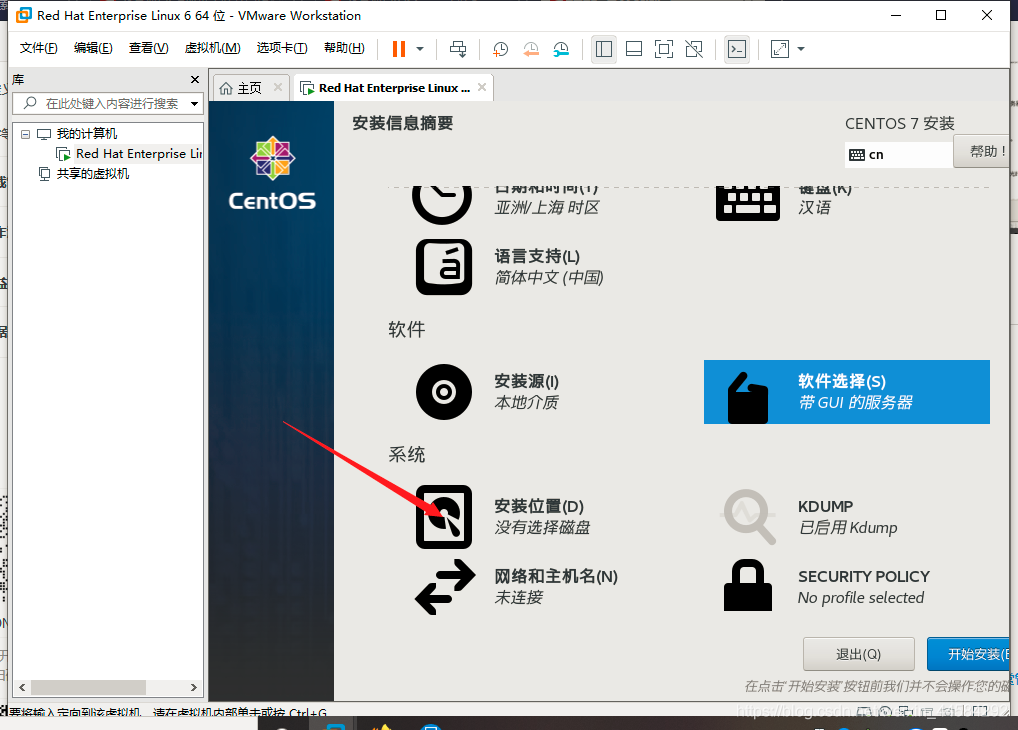1018x730 pixels.
Task: Open the power options dropdown arrow
Action: (x=420, y=49)
